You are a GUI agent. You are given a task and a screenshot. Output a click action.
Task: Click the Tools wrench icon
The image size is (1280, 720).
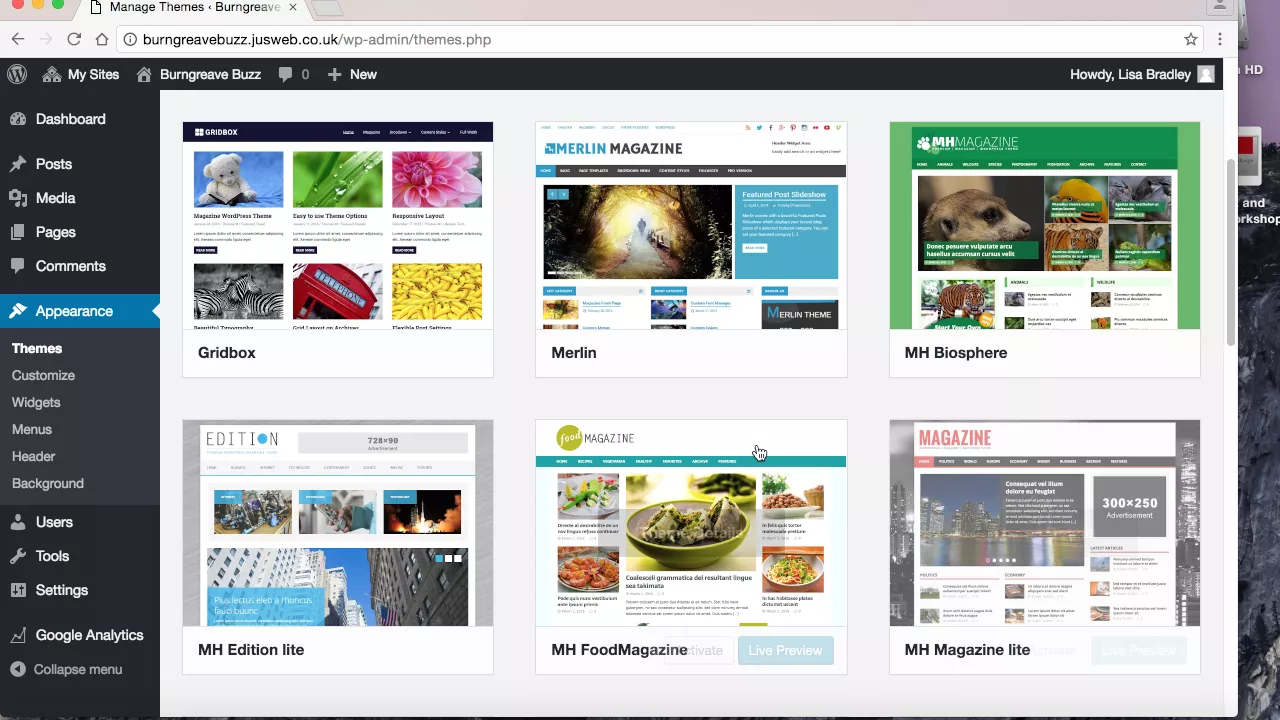[18, 556]
